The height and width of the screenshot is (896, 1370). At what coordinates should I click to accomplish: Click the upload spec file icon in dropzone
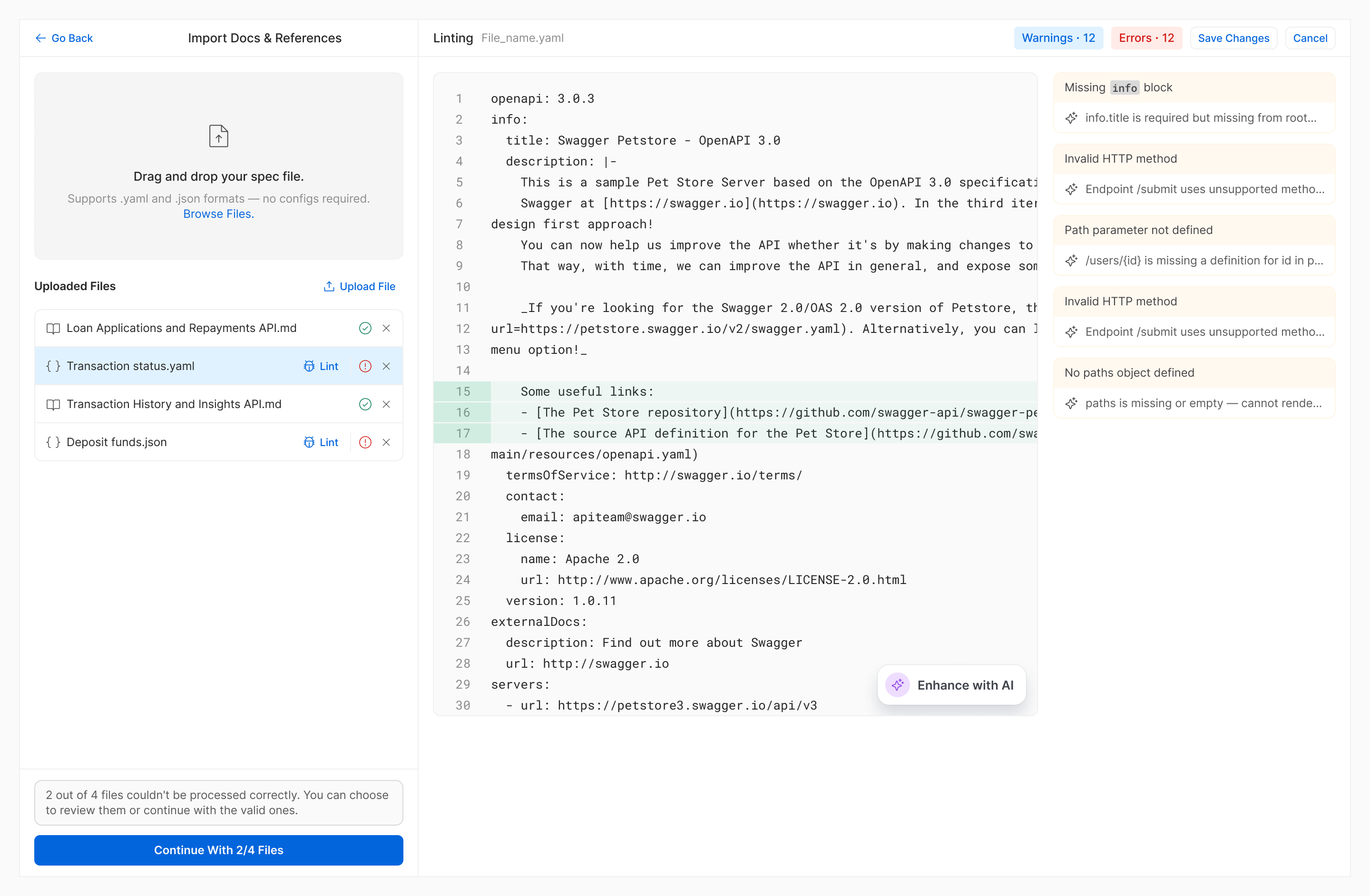[218, 136]
